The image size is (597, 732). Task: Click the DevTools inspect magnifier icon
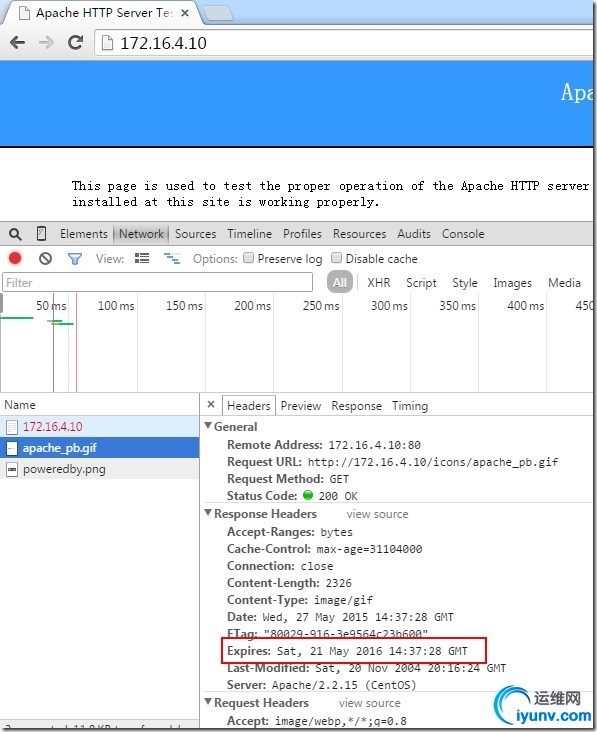tap(15, 234)
